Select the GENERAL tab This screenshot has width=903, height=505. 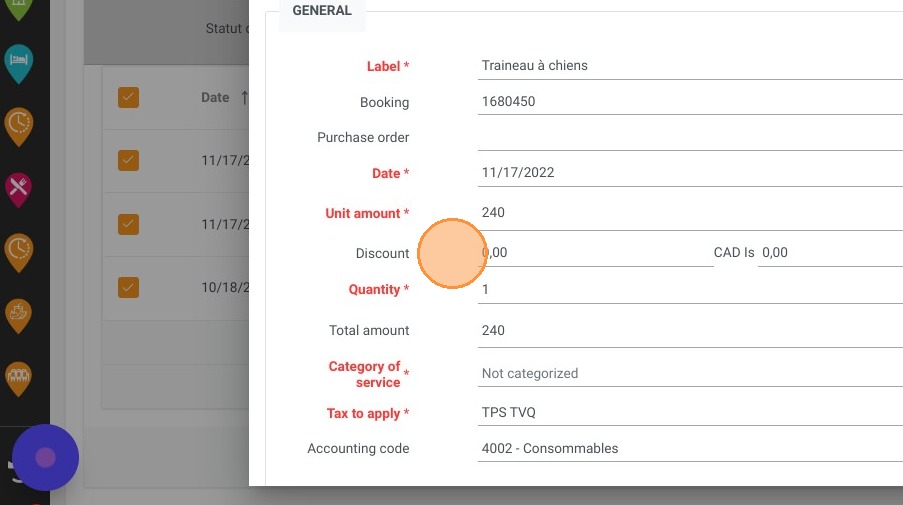tap(322, 11)
